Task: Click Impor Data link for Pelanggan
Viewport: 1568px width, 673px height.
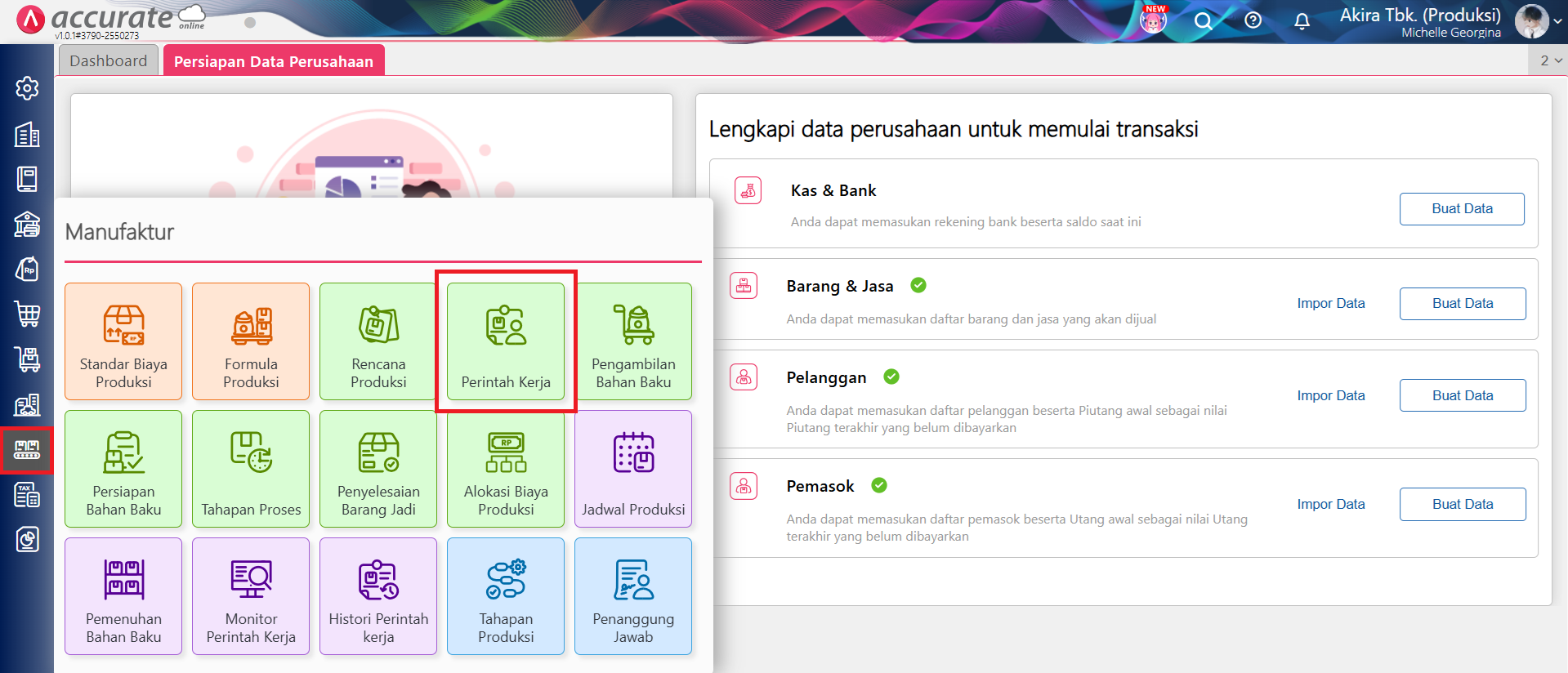Action: [x=1330, y=395]
